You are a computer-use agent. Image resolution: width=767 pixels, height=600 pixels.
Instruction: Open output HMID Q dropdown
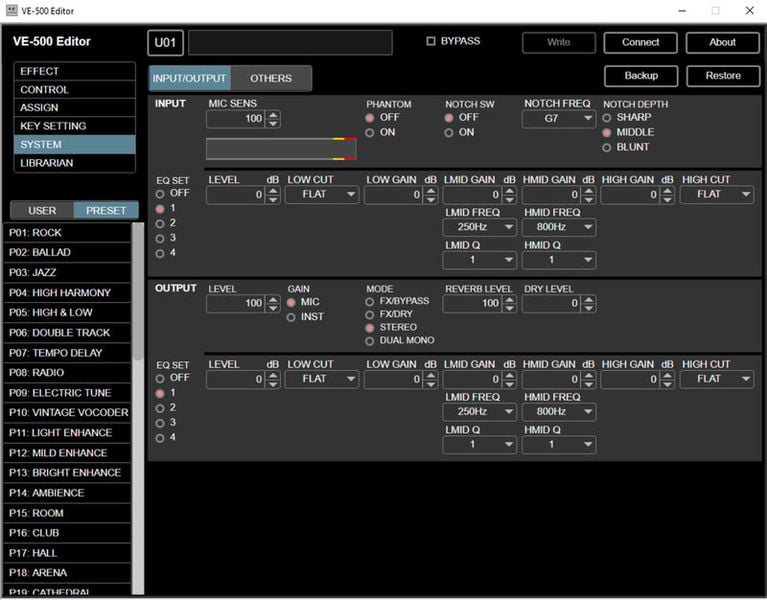point(559,445)
